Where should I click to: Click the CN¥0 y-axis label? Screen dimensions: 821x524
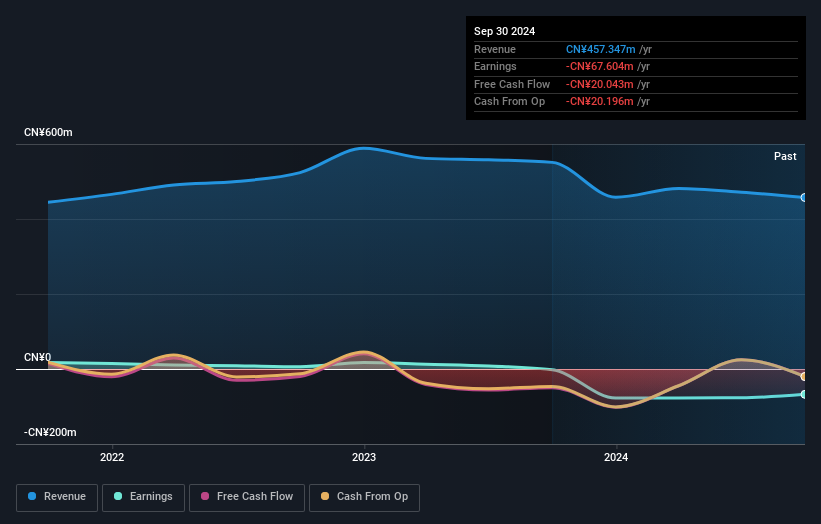(38, 357)
